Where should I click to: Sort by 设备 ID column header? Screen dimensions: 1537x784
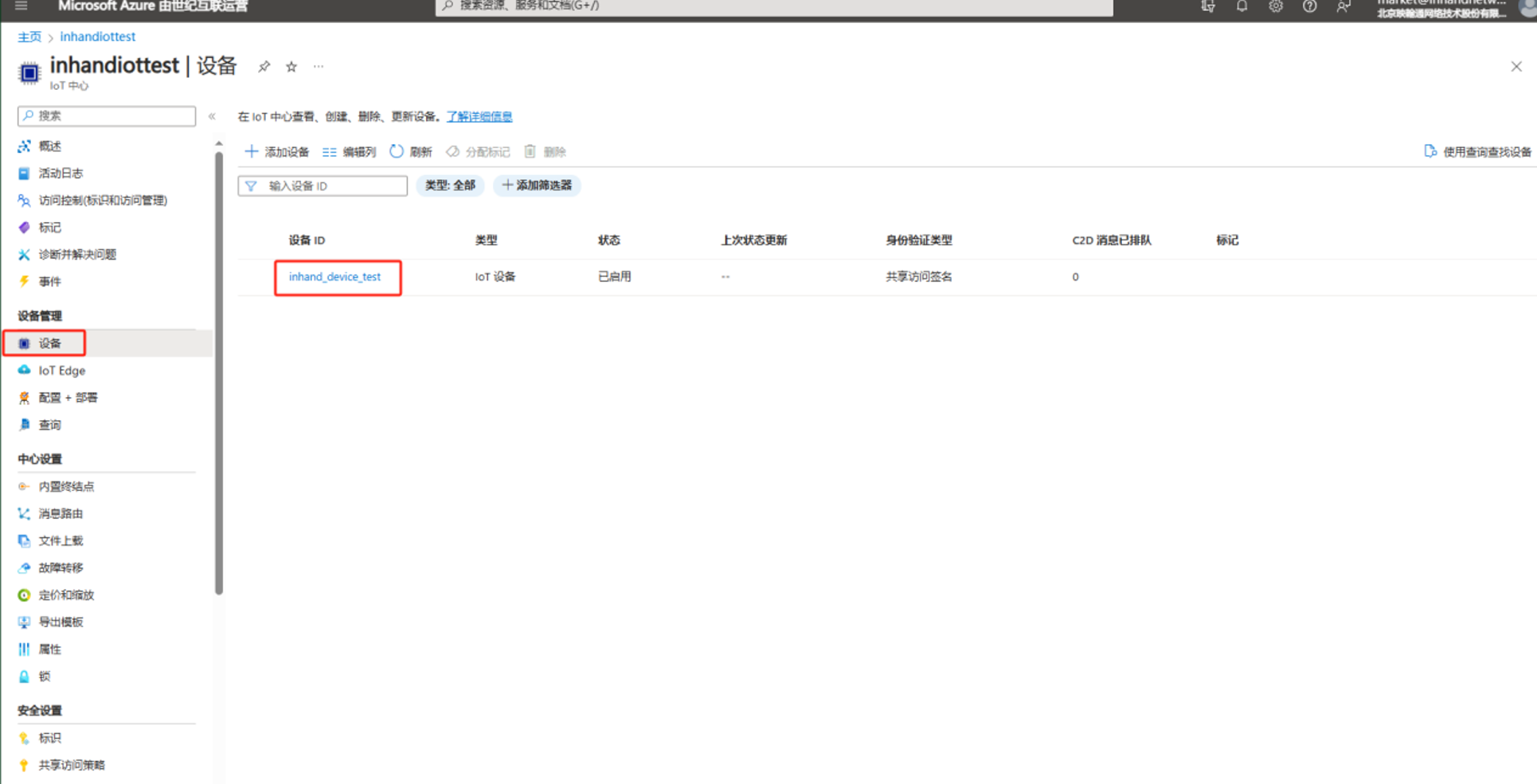click(x=307, y=240)
